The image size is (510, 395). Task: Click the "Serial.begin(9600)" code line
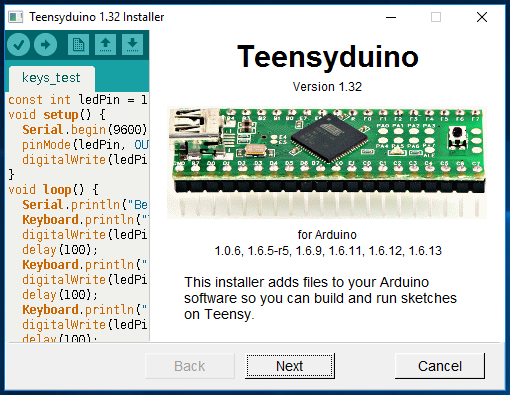pos(85,130)
